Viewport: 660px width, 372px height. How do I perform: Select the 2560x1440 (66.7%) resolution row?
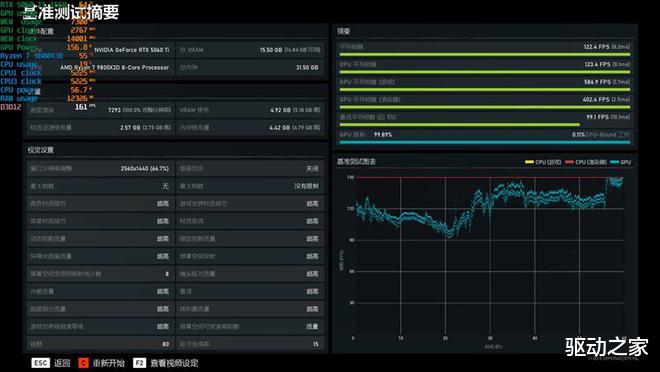(100, 168)
